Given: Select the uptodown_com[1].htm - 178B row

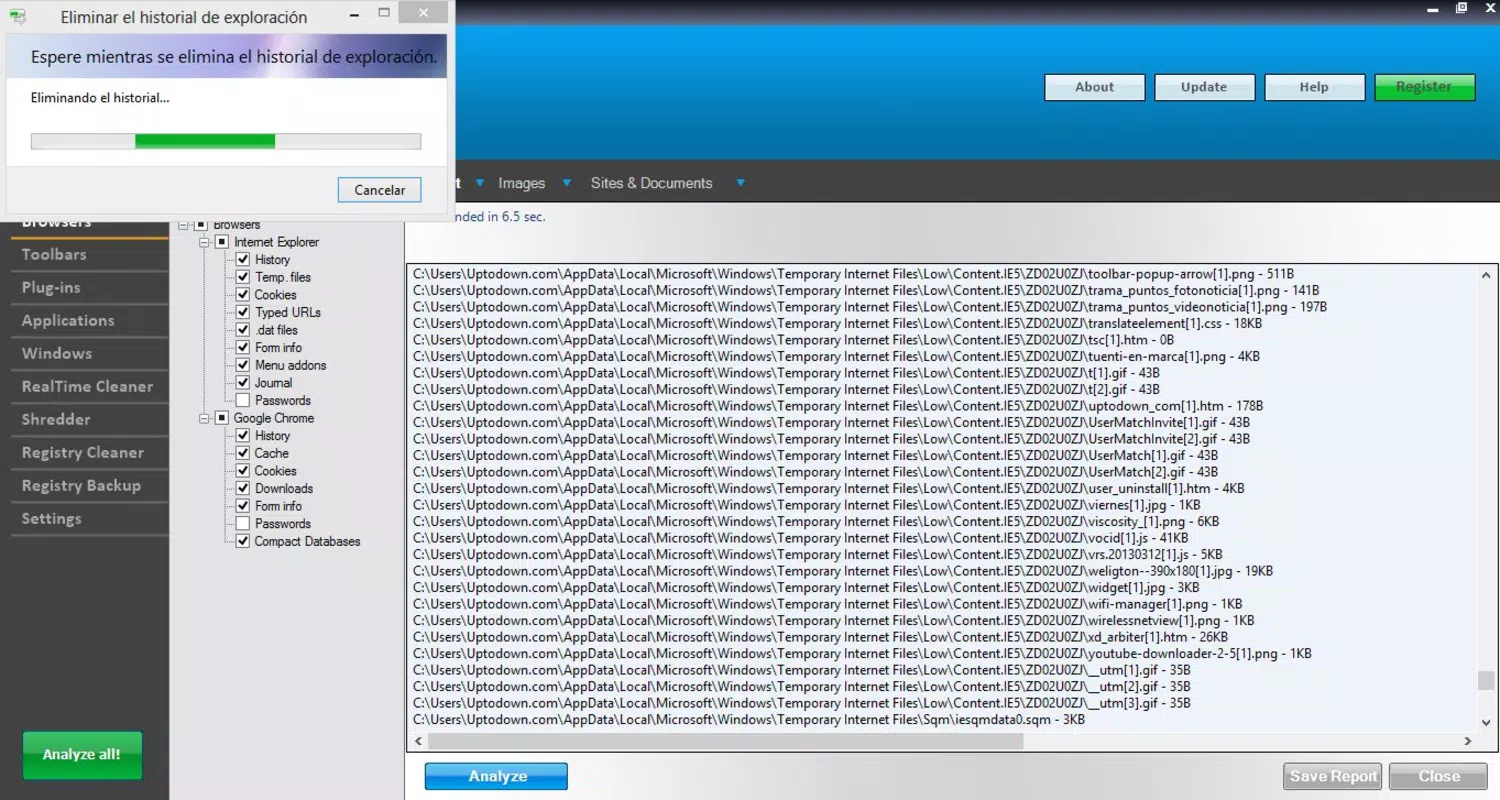Looking at the screenshot, I should point(838,406).
